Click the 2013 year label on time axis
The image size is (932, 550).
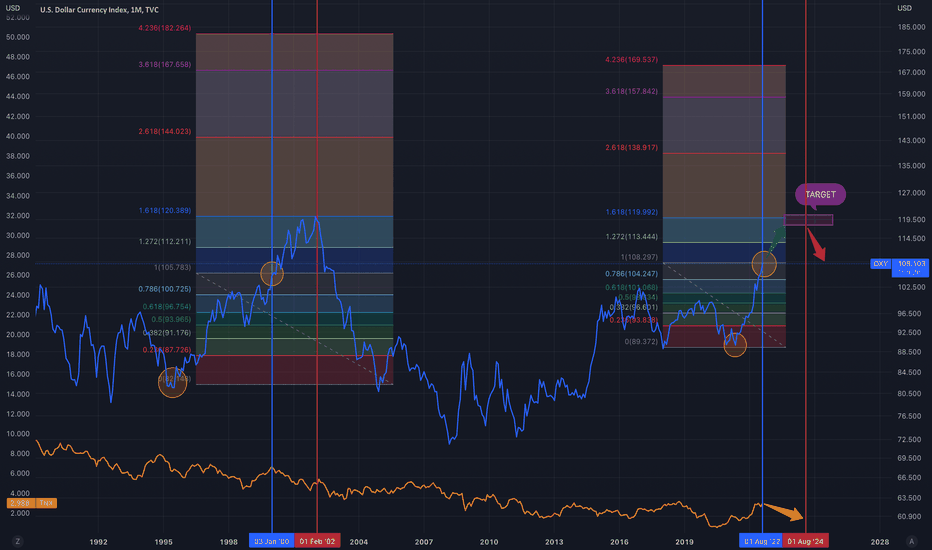point(554,542)
